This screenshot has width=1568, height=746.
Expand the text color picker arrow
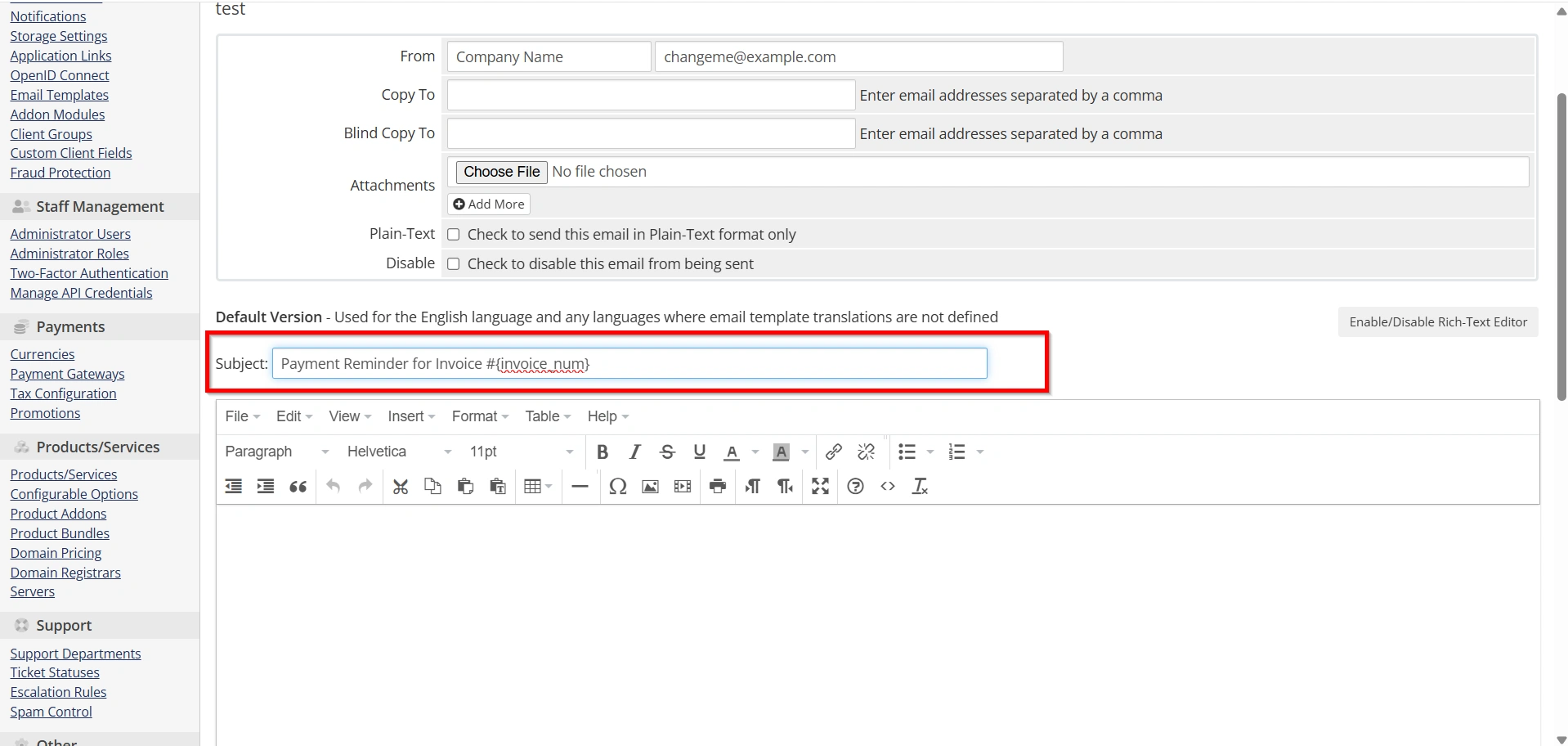755,452
